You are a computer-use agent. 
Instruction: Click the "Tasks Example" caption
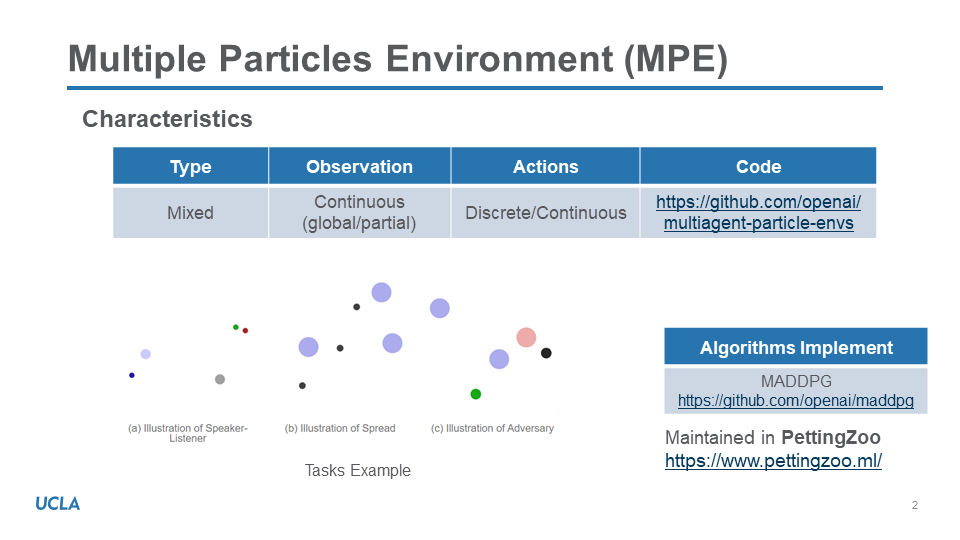pyautogui.click(x=357, y=470)
